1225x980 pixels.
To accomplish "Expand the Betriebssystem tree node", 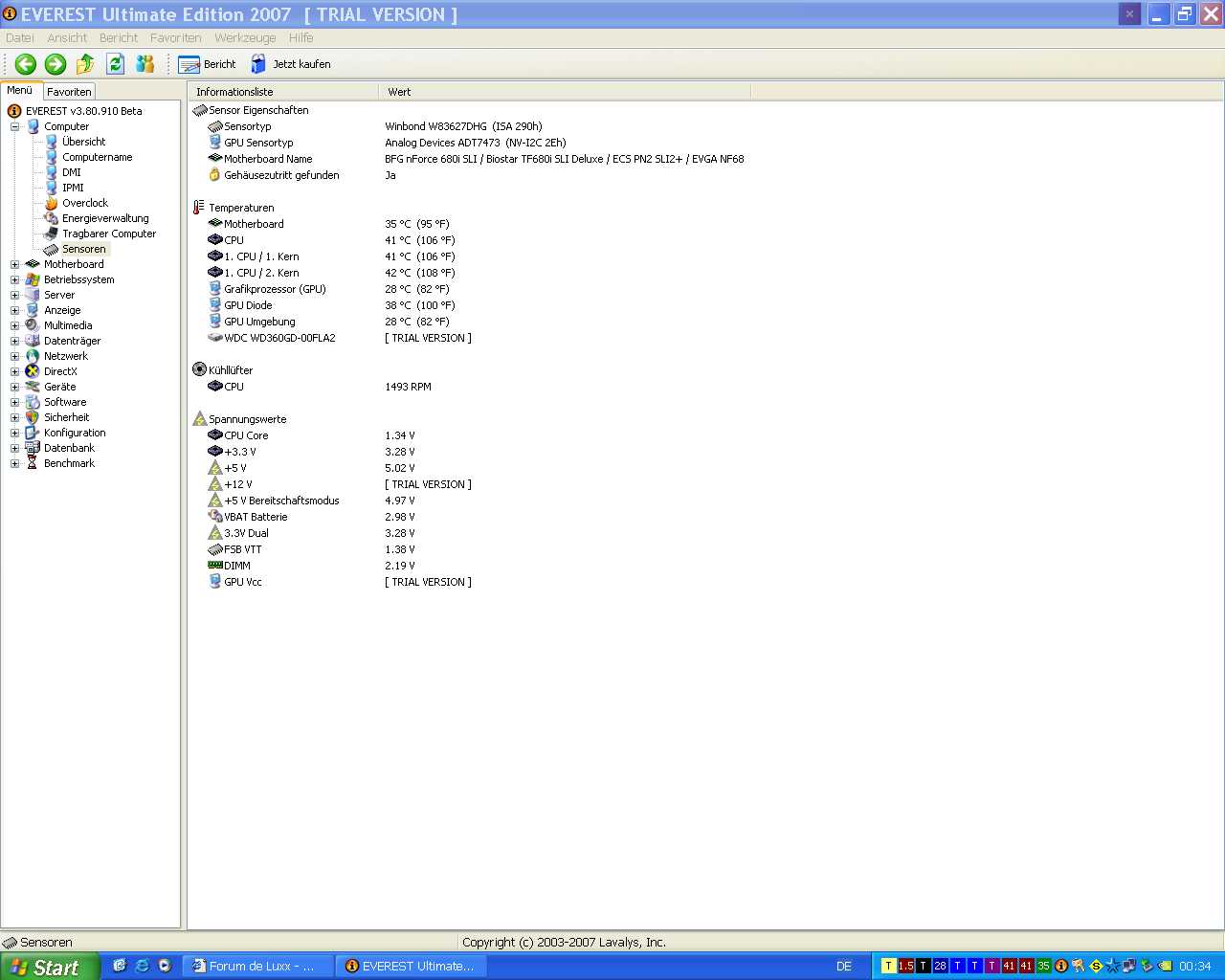I will click(14, 279).
